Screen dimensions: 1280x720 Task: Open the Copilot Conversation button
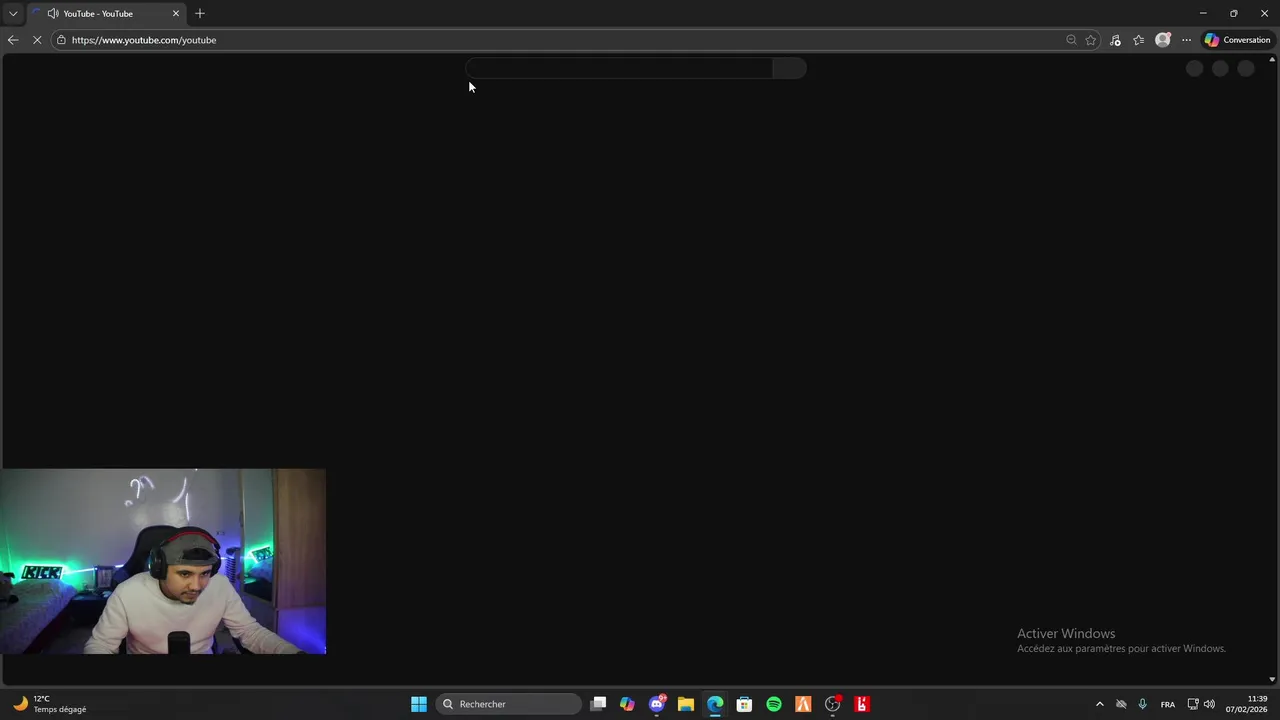pyautogui.click(x=1237, y=40)
